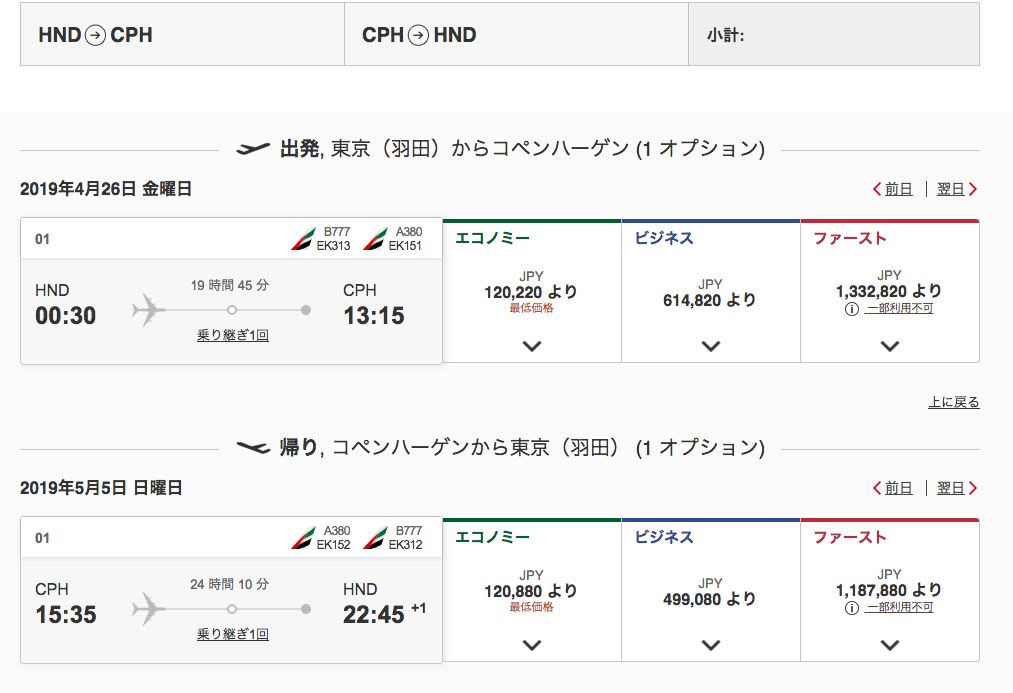Open outbound 乗り継ぎ1回 connection details
This screenshot has height=693, width=1013.
(233, 336)
